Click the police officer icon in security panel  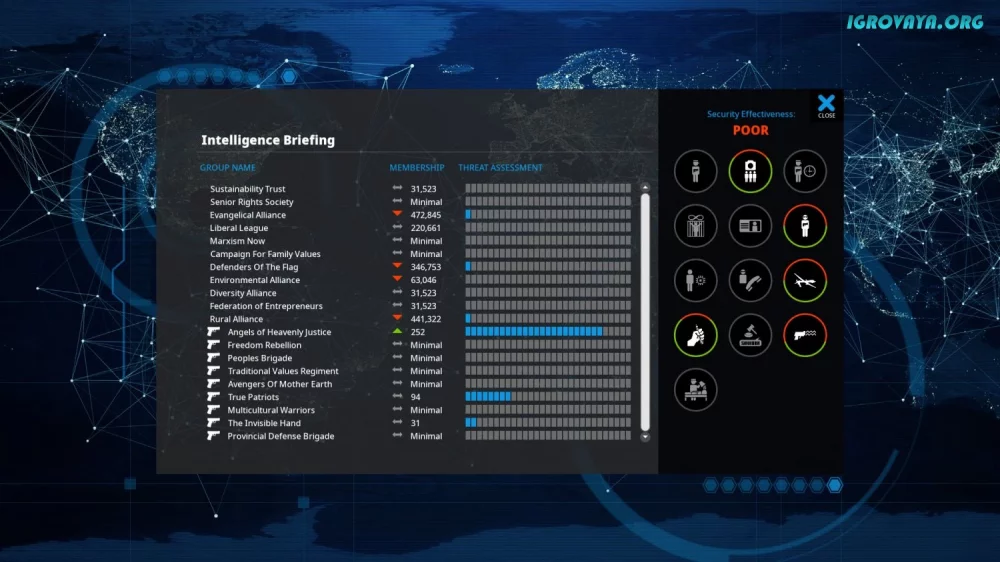(695, 171)
